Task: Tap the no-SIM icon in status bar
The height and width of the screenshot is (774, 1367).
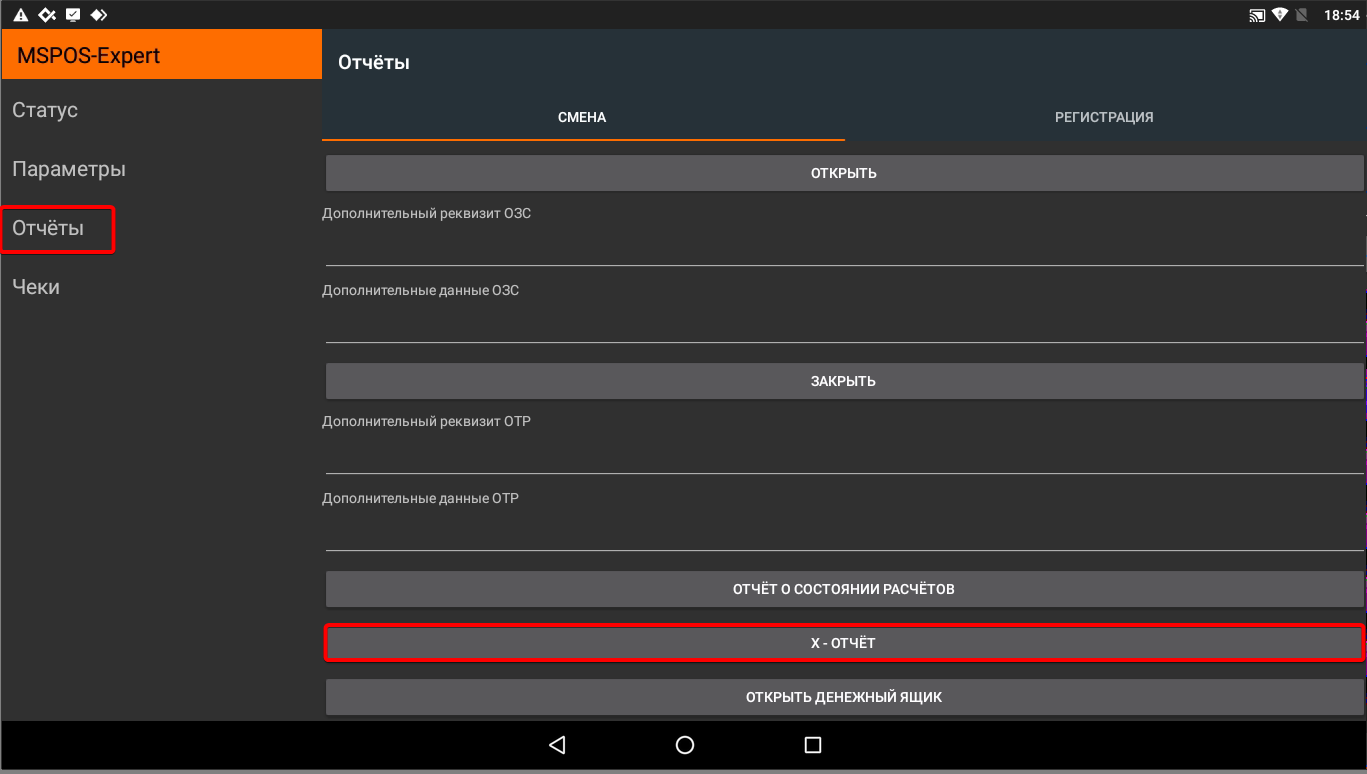Action: click(x=1301, y=15)
